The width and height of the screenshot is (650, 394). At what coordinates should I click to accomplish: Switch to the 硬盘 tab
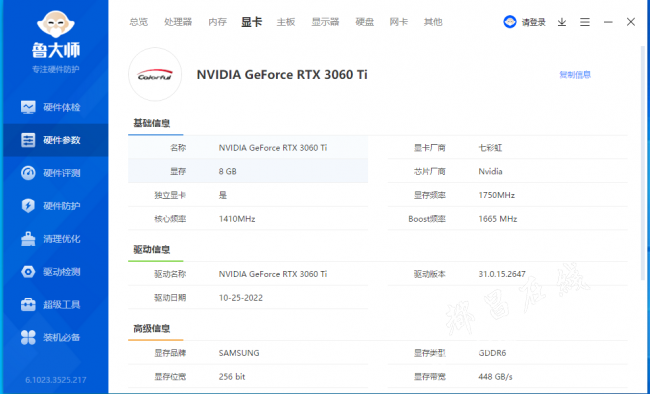365,22
